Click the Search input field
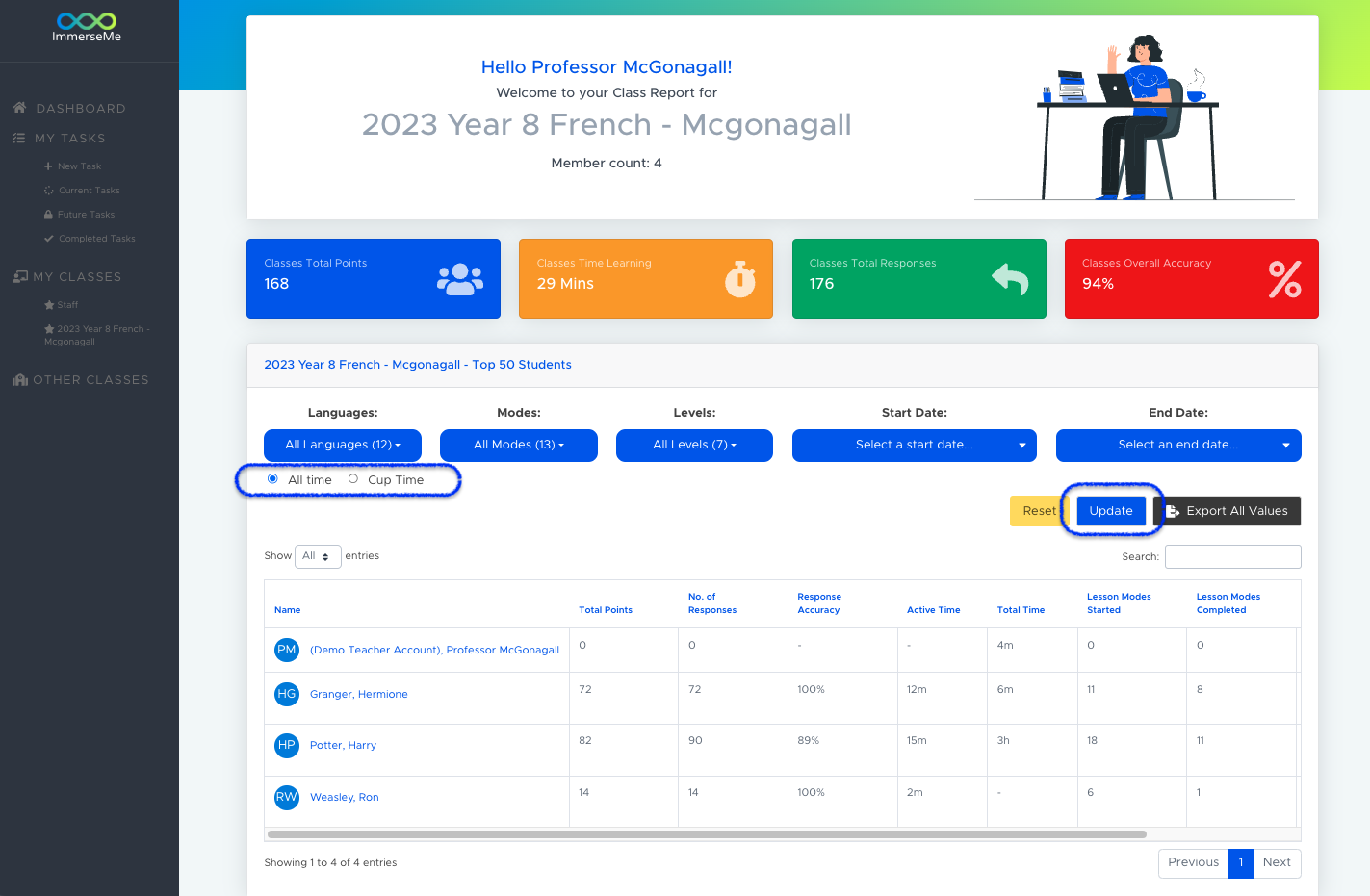Screen dimensions: 1370x896 [1232, 556]
